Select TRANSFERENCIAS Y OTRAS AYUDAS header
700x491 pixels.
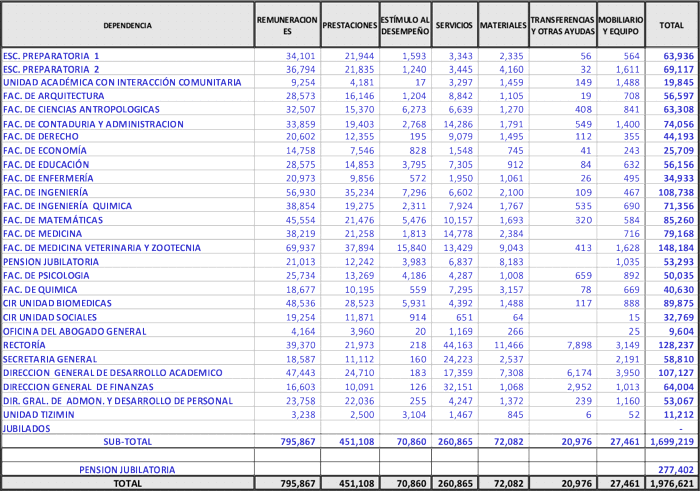coord(562,25)
